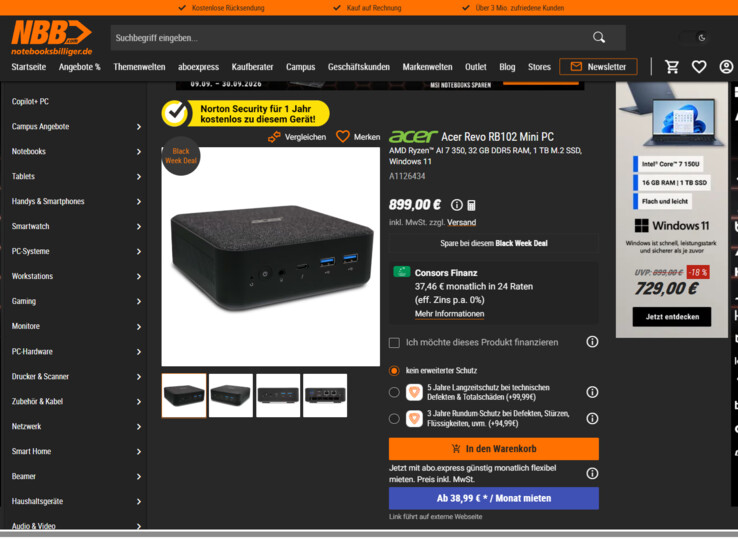Click the Merken heart icon
This screenshot has width=738, height=539.
(343, 137)
